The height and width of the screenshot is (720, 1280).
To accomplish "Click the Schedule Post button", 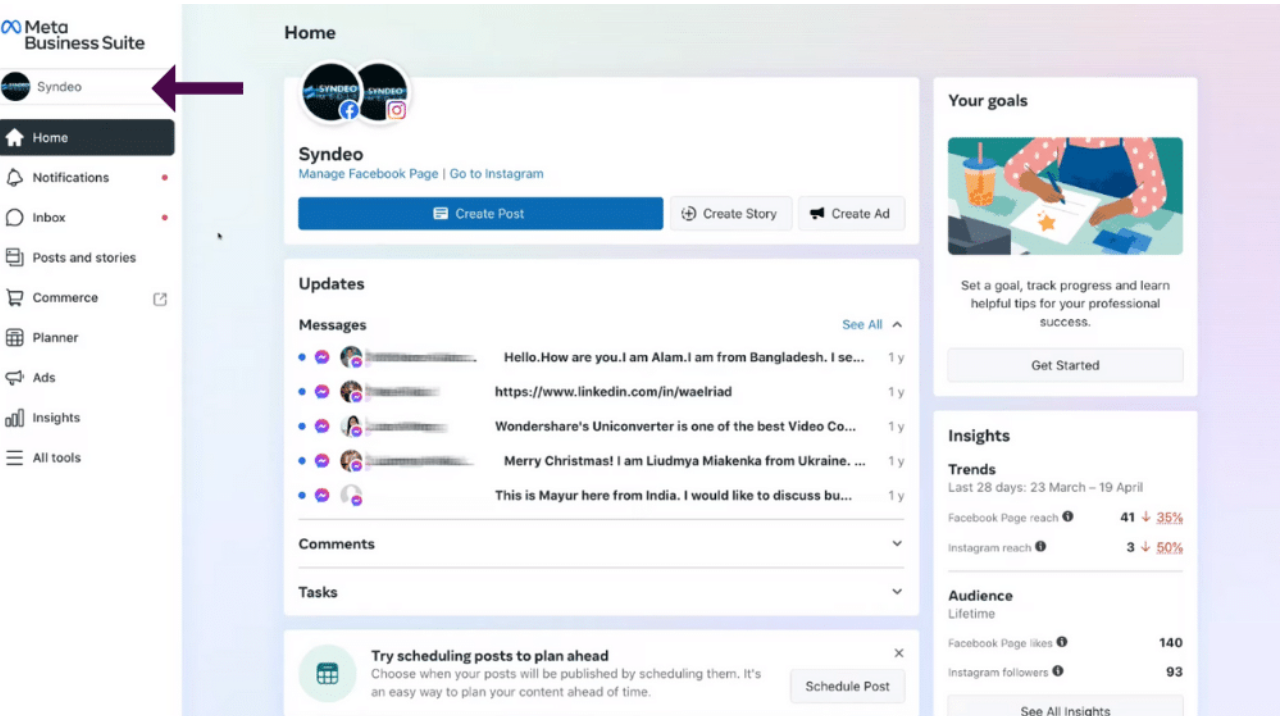I will pos(847,686).
